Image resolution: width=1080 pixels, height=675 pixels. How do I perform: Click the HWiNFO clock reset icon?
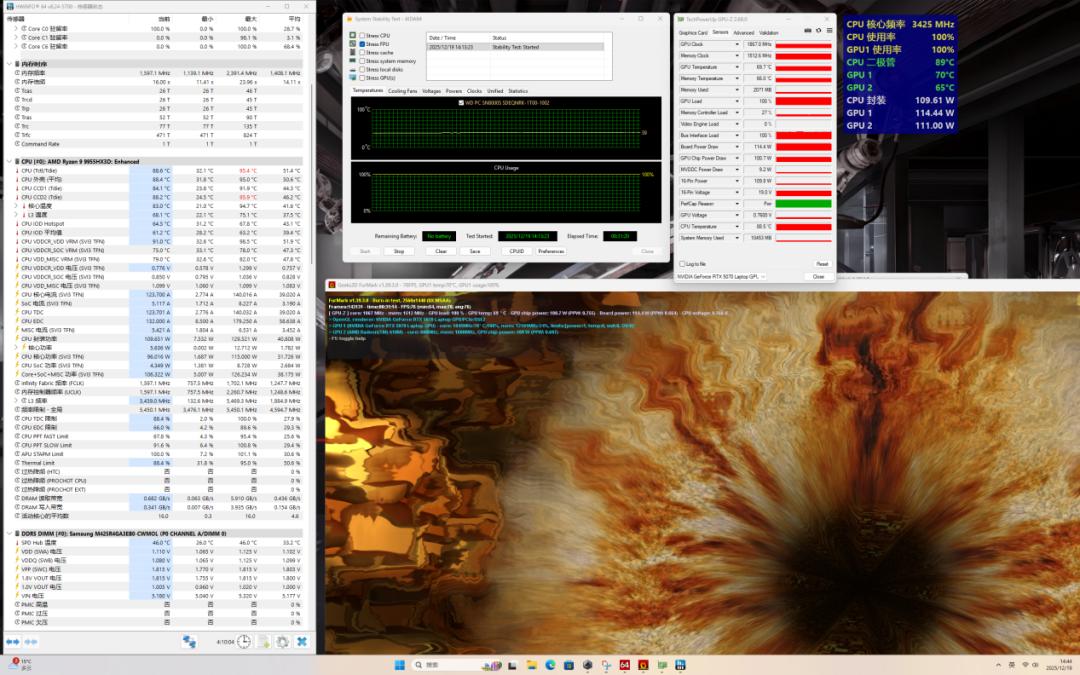(x=243, y=642)
